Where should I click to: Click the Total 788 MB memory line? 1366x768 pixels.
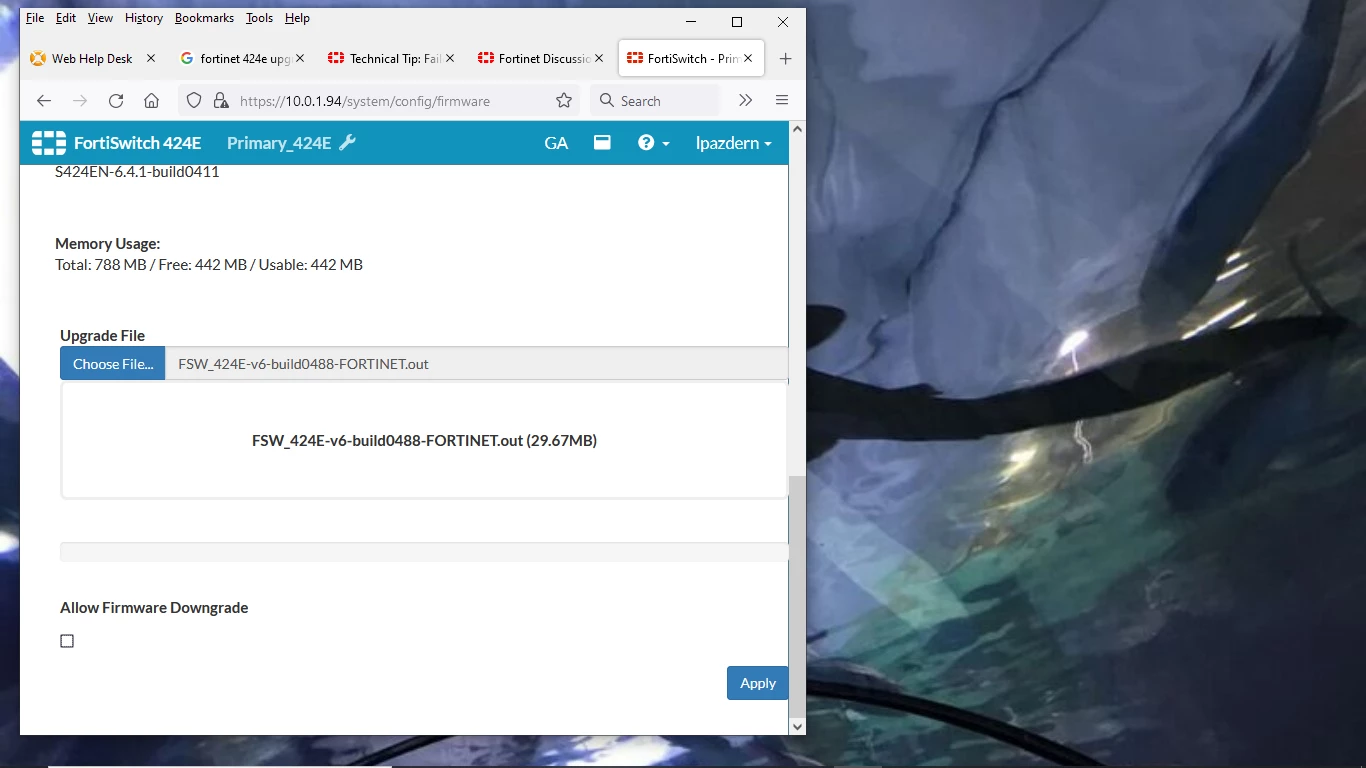click(x=209, y=265)
